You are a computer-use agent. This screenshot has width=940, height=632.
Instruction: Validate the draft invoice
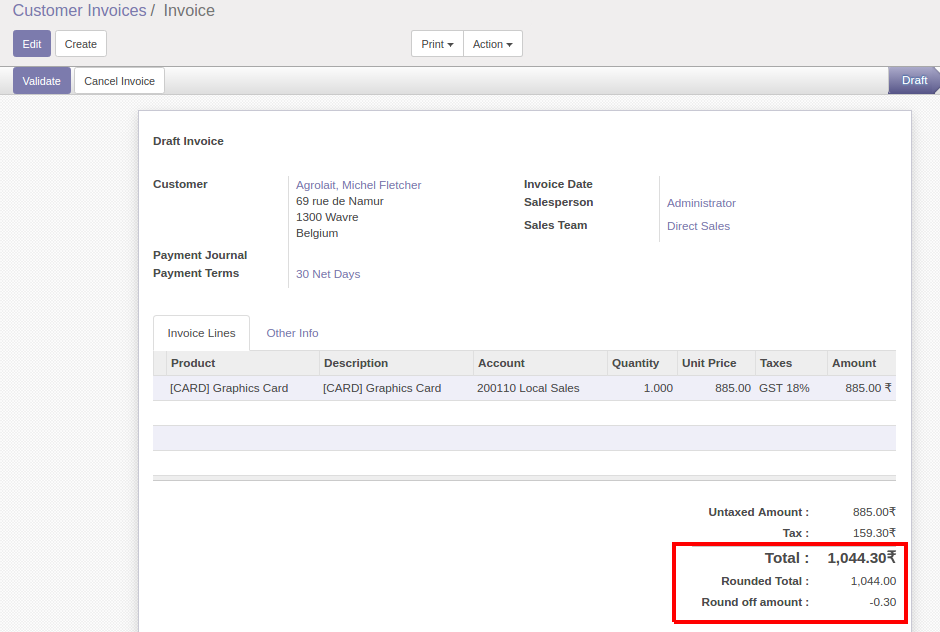coord(42,81)
